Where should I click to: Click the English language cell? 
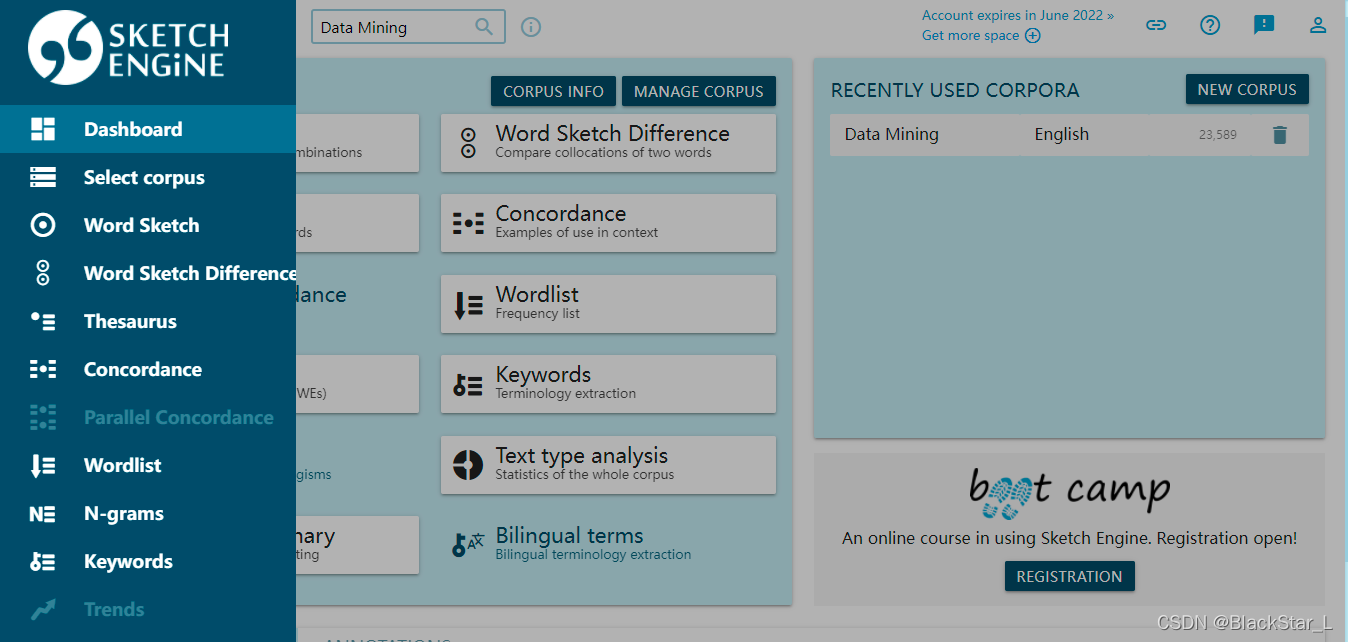click(1061, 134)
